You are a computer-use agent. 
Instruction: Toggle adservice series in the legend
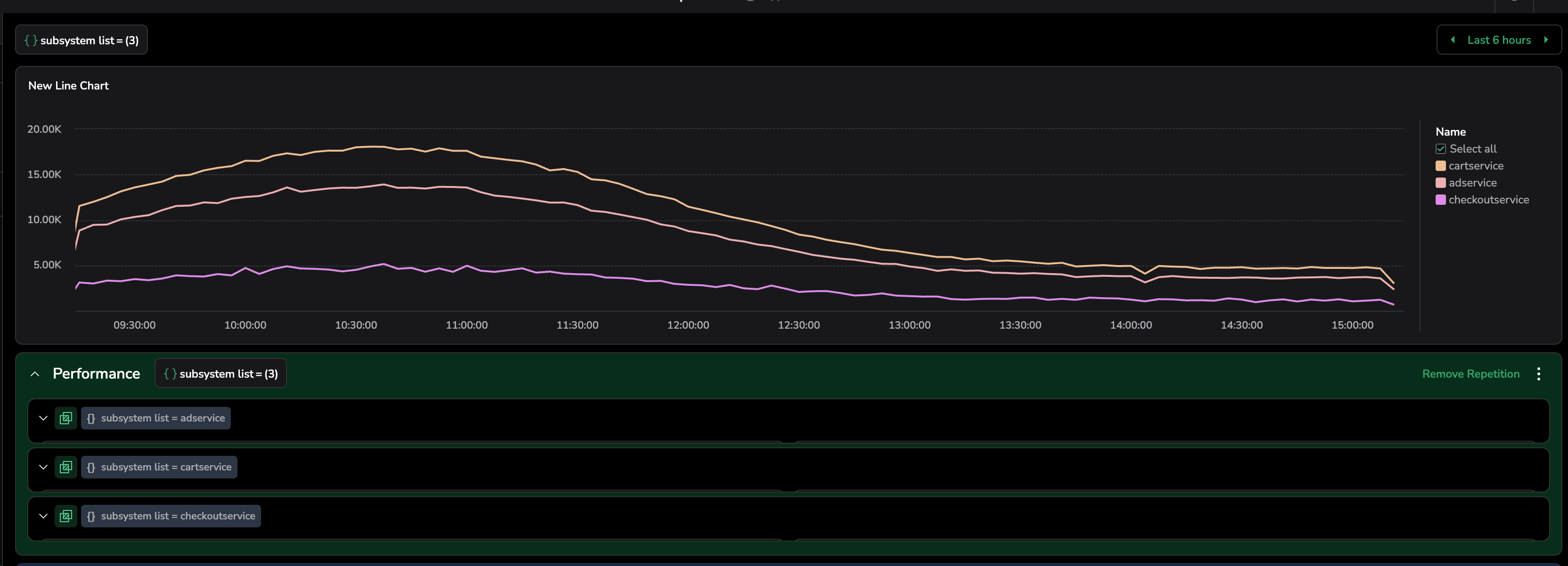[x=1472, y=183]
